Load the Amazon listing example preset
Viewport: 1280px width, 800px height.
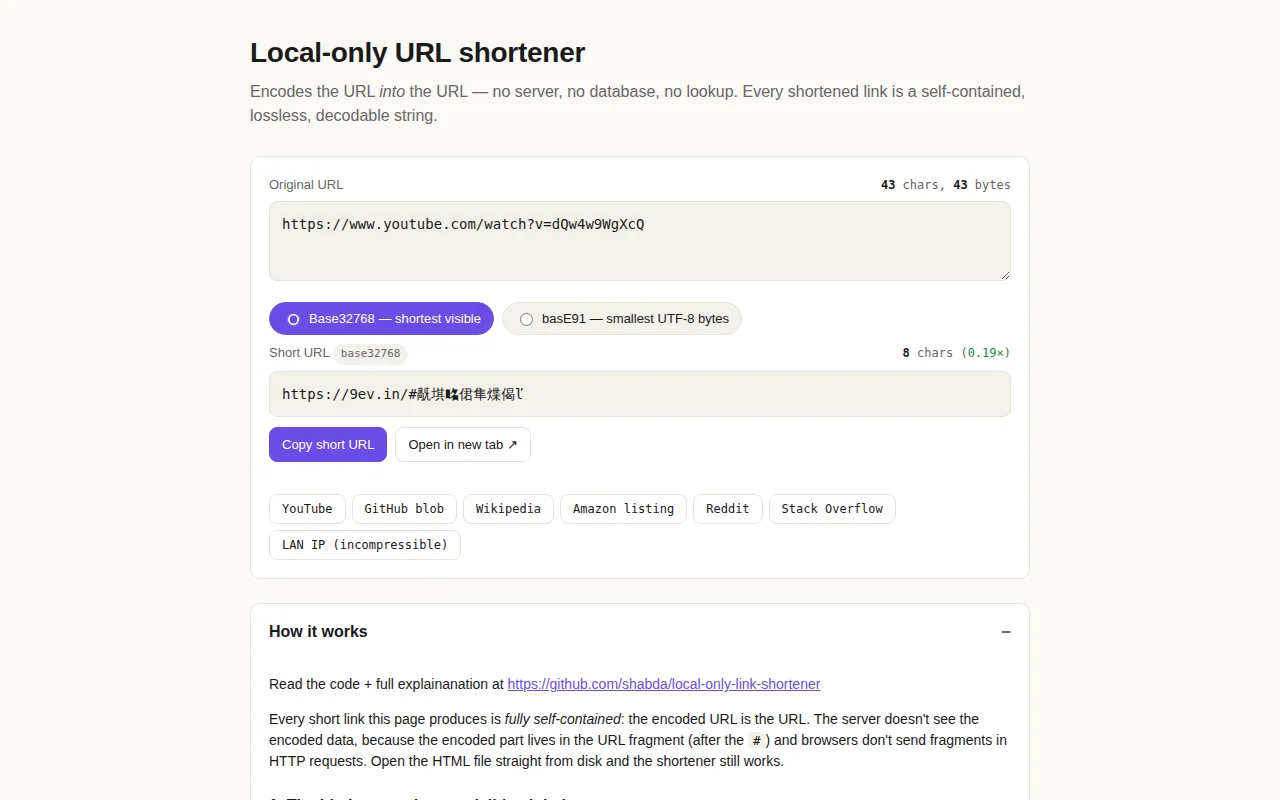pos(623,508)
